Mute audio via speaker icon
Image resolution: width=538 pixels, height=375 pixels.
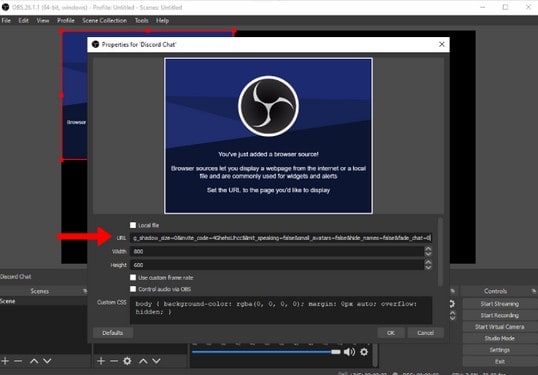click(x=349, y=352)
